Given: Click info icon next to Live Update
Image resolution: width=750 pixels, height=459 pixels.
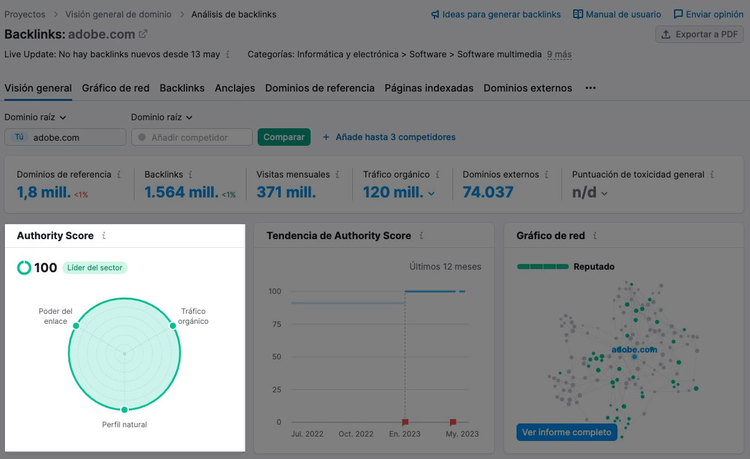Looking at the screenshot, I should pos(228,55).
